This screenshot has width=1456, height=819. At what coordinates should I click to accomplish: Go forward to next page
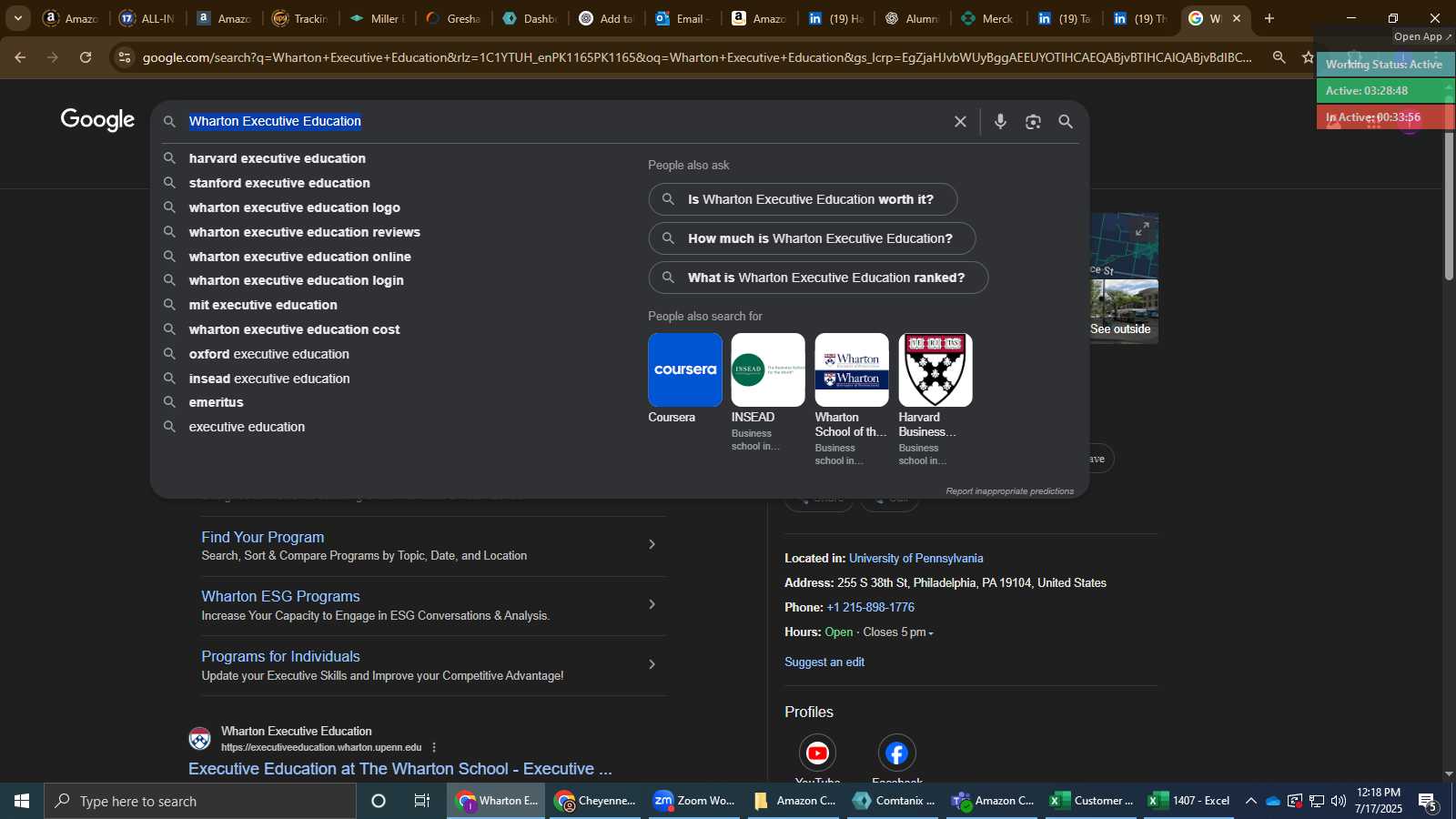53,57
